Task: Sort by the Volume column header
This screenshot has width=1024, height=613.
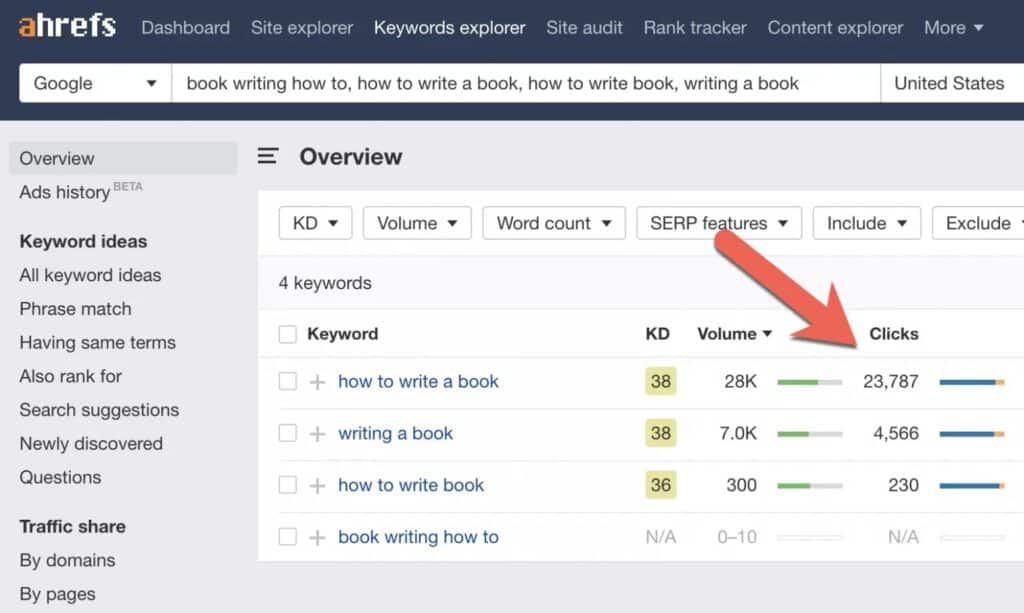Action: click(734, 334)
